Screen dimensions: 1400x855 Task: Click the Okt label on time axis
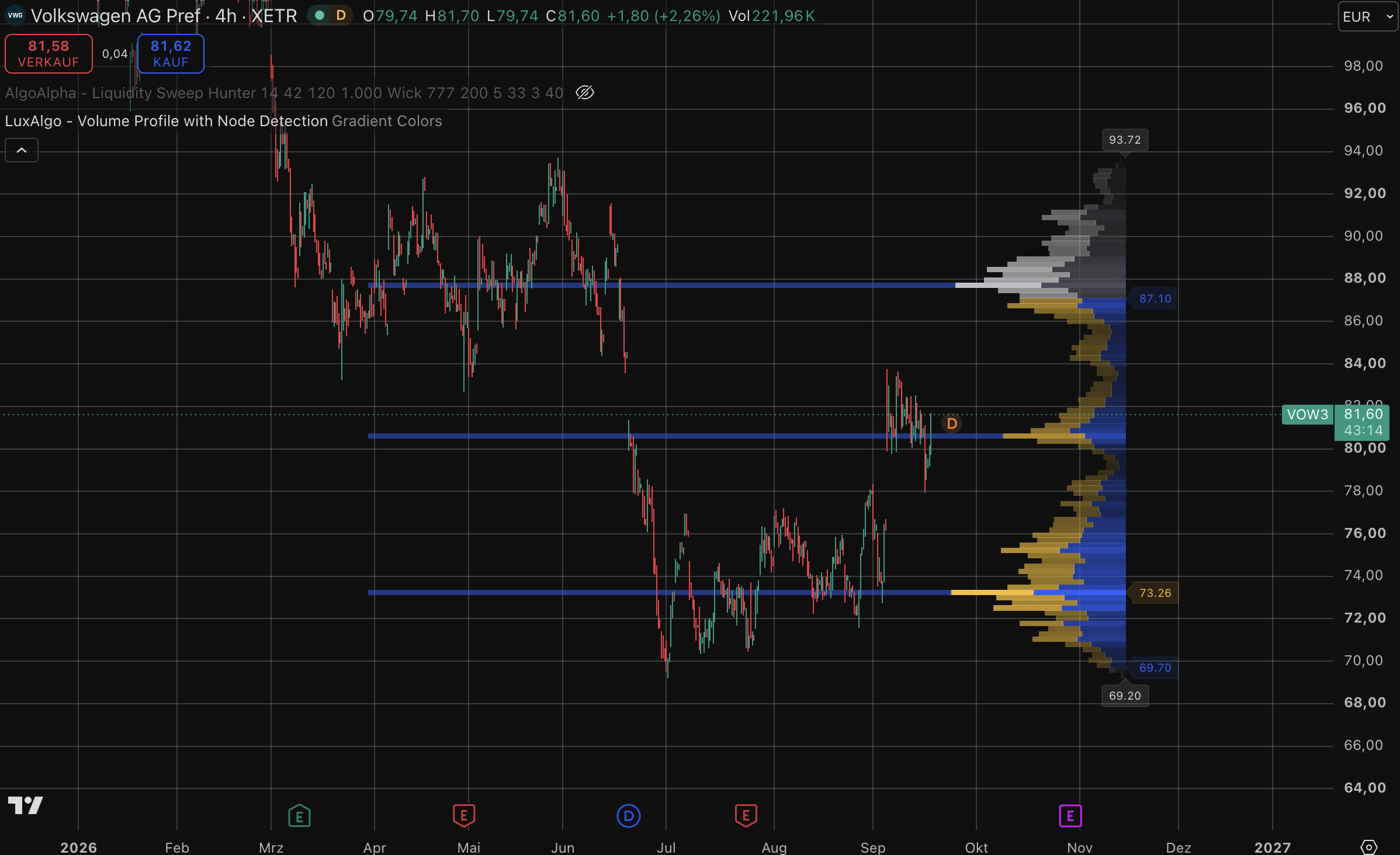tap(976, 847)
